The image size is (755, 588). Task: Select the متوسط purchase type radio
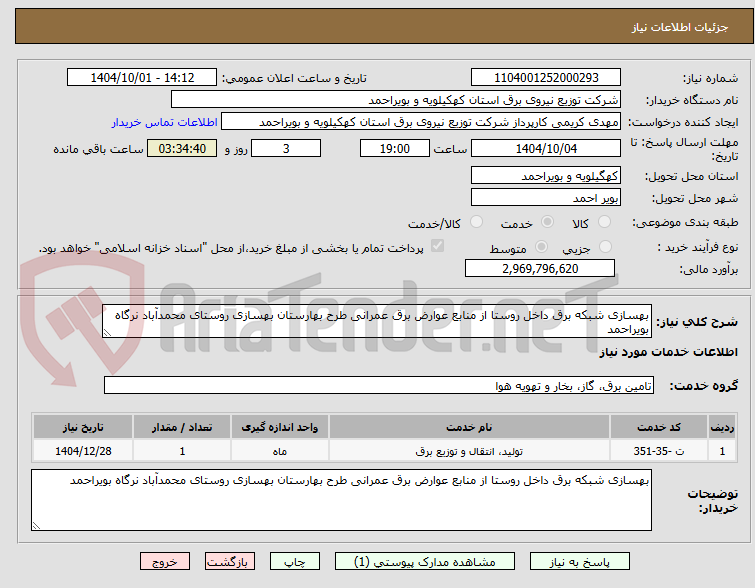pyautogui.click(x=541, y=247)
